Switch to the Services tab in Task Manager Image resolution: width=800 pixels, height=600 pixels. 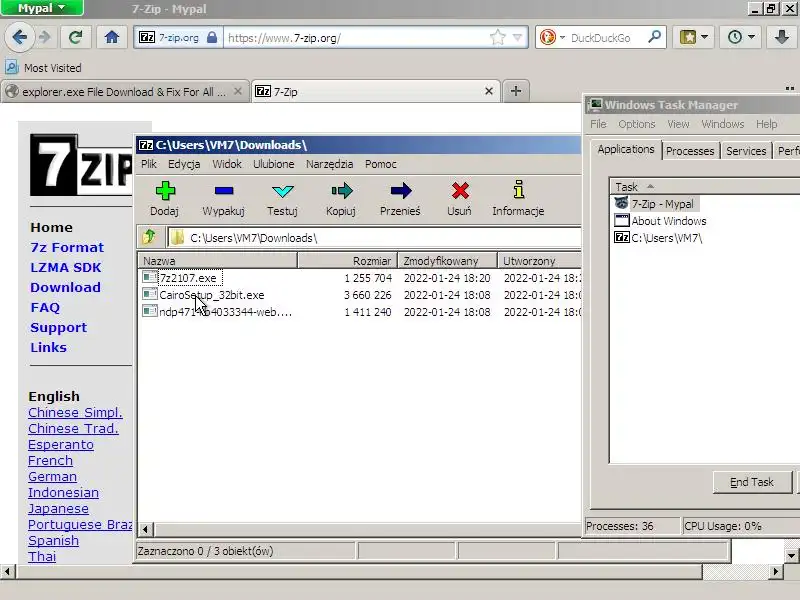point(746,151)
